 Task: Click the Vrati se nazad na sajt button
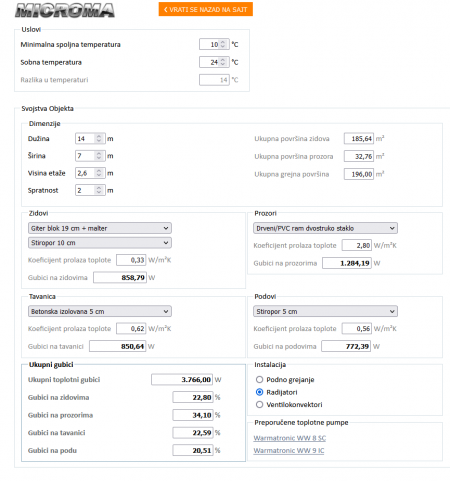tap(206, 9)
